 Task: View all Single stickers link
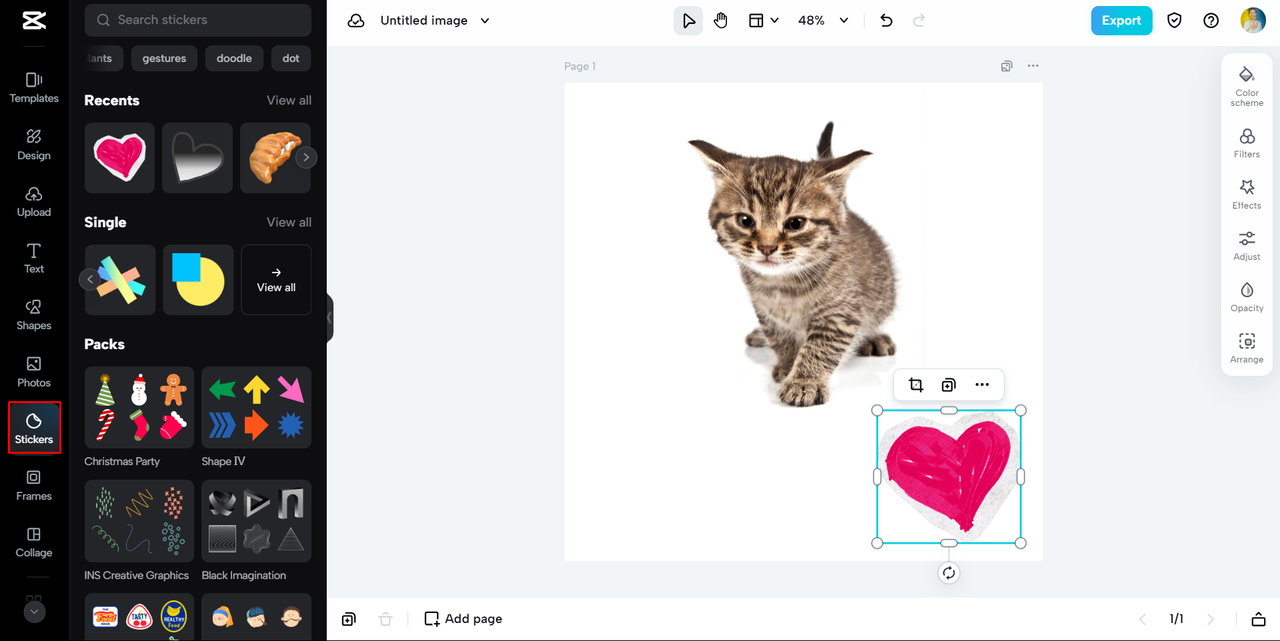coord(289,222)
